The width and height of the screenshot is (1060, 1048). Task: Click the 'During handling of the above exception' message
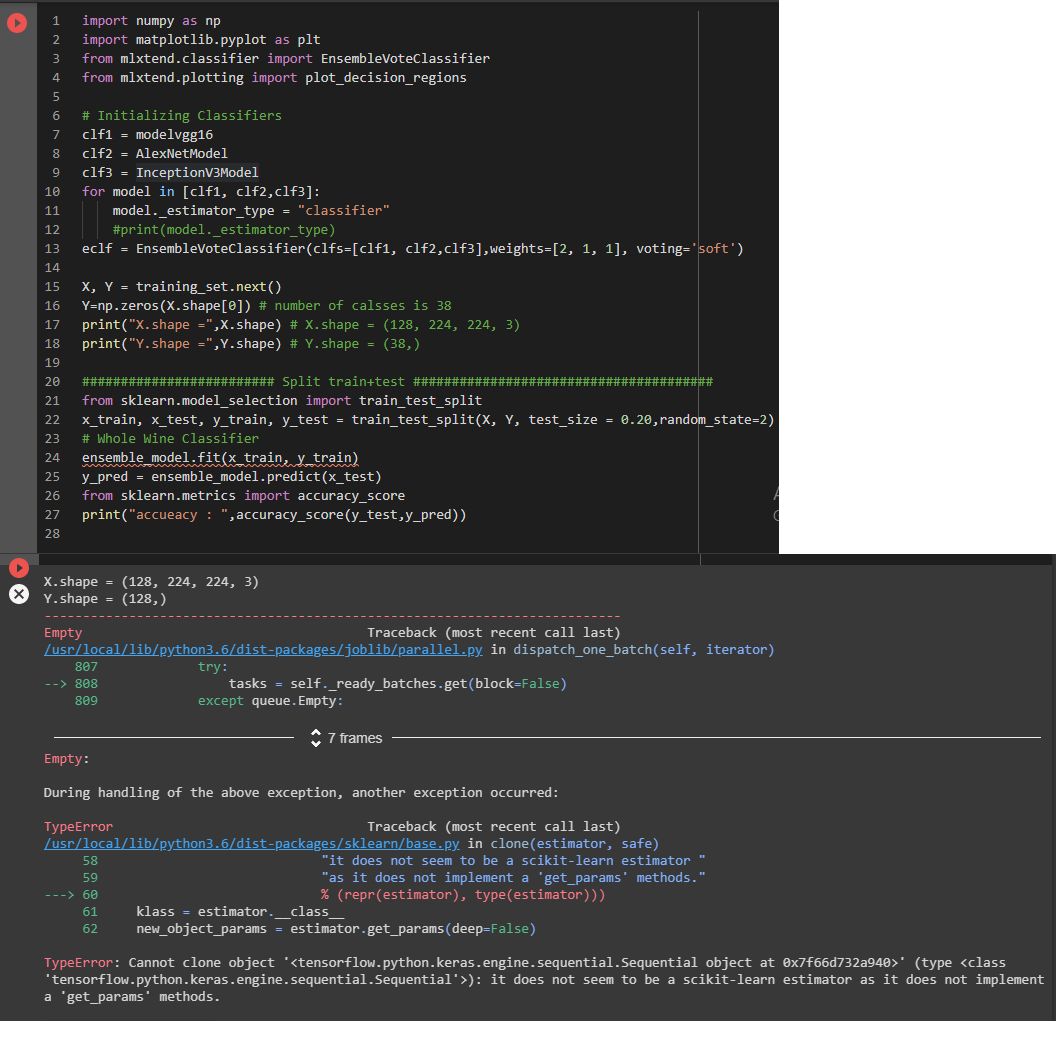tap(302, 792)
